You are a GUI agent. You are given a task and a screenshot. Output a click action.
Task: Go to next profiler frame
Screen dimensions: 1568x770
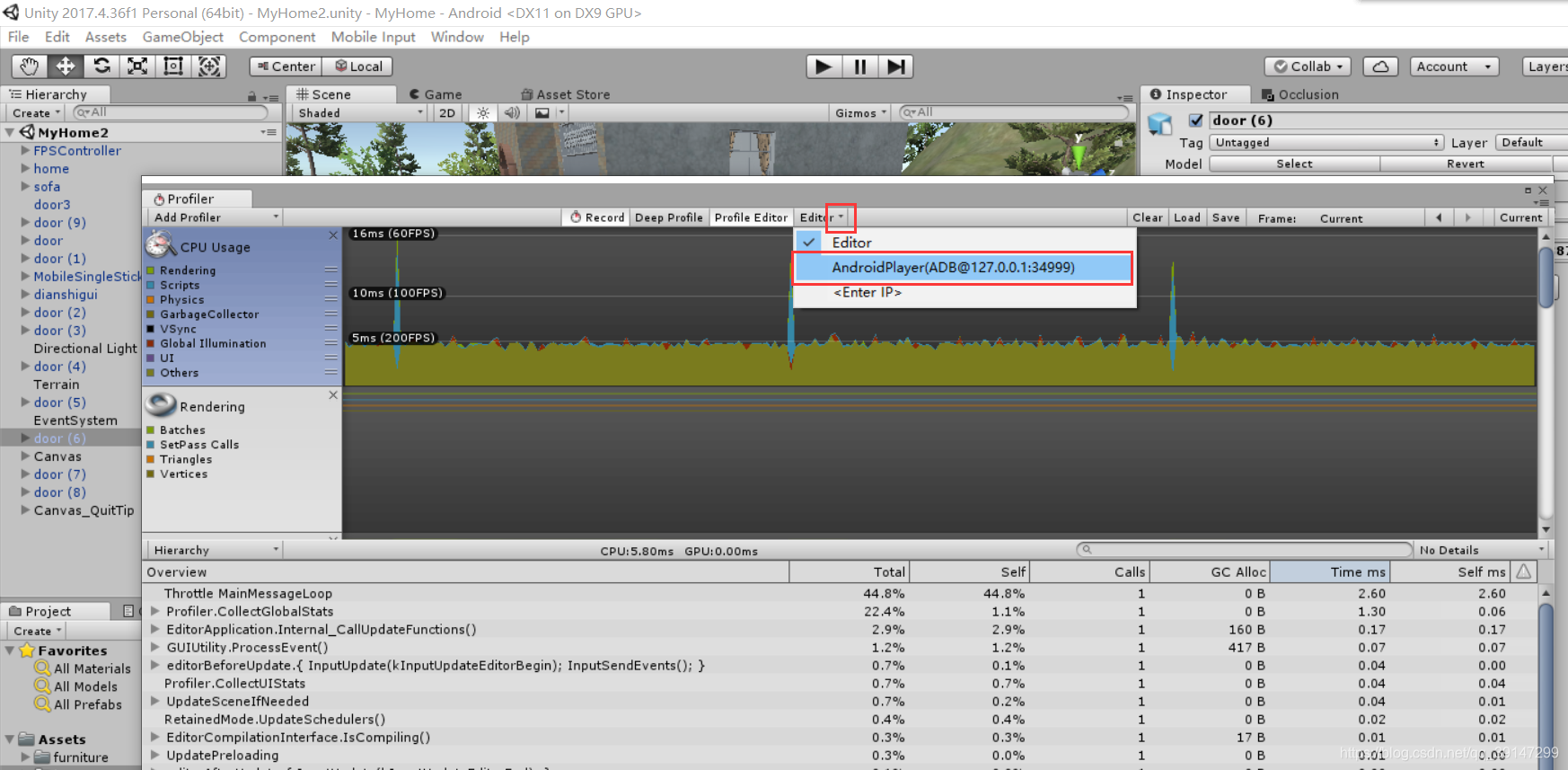pos(1467,217)
